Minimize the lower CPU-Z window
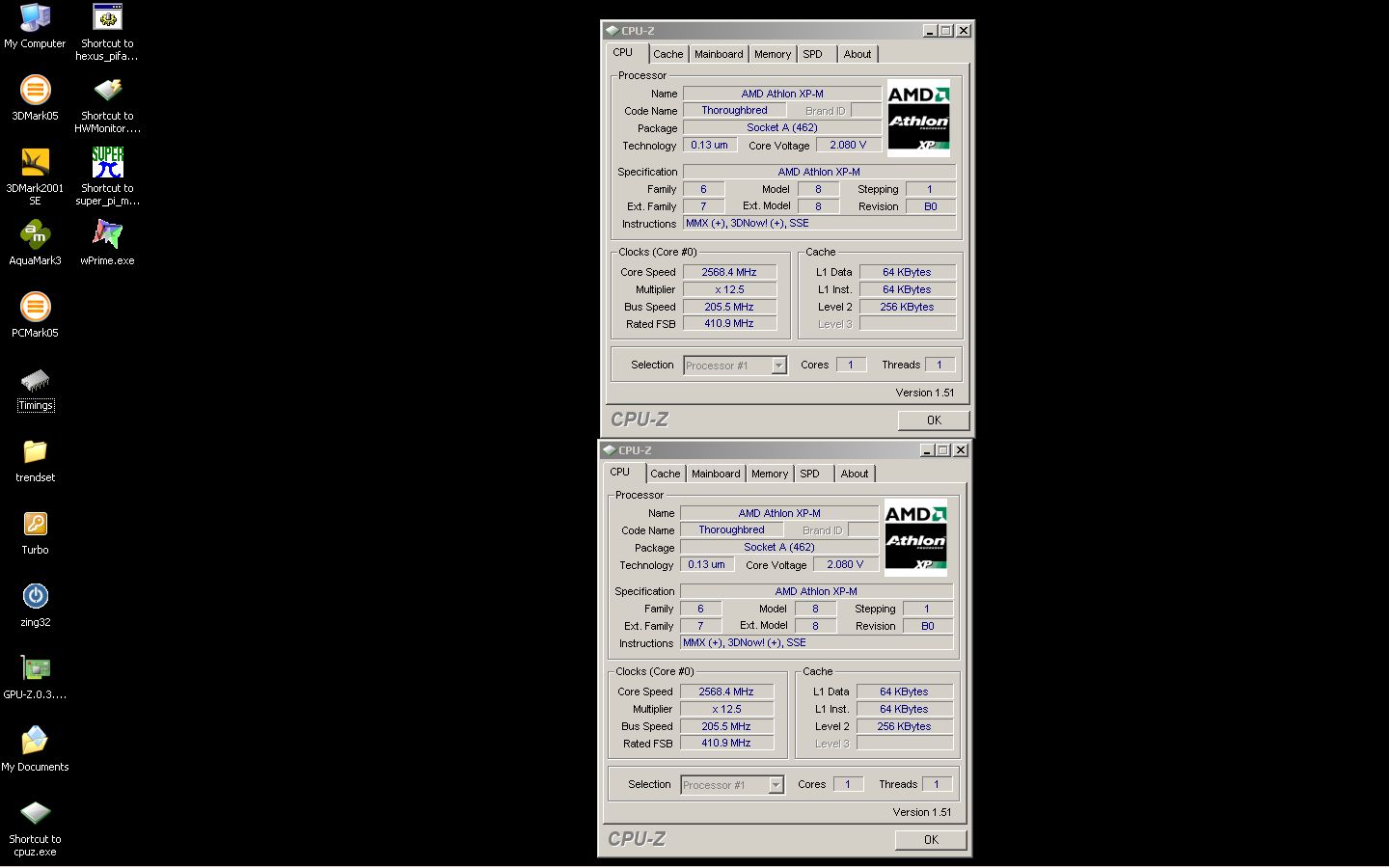Image resolution: width=1389 pixels, height=868 pixels. 927,450
